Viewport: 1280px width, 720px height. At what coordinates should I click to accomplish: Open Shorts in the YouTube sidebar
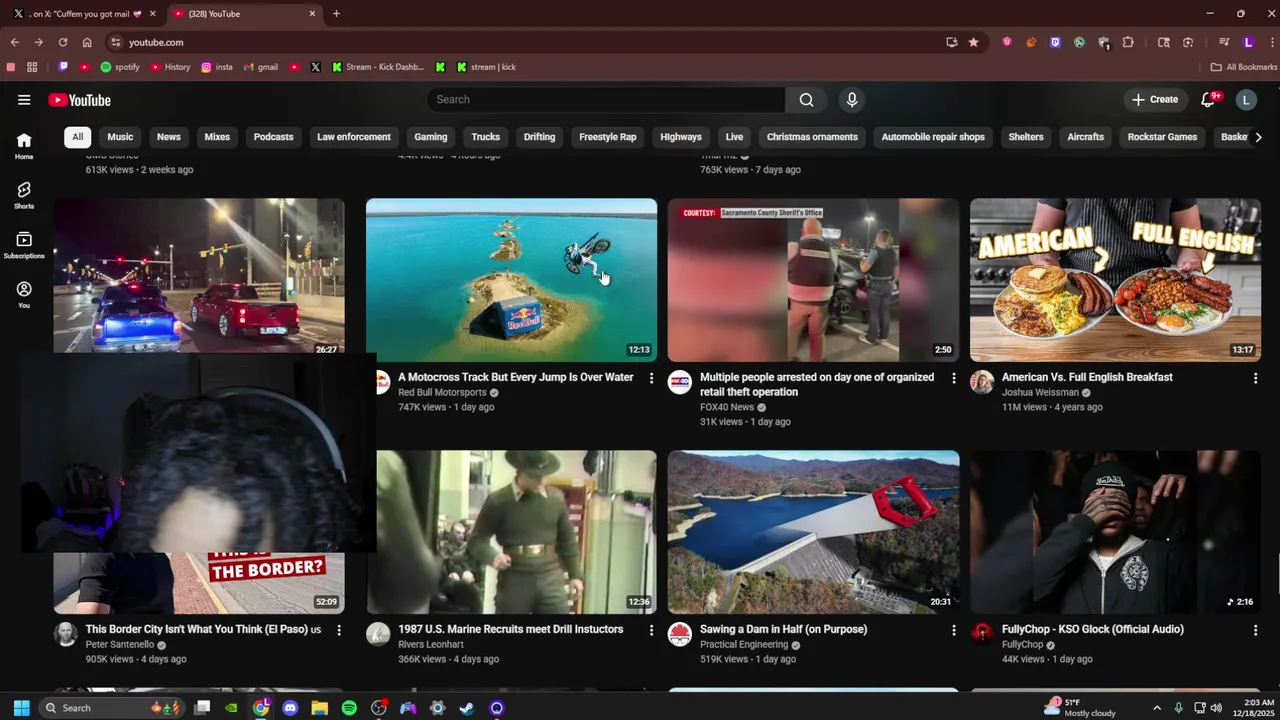[24, 195]
